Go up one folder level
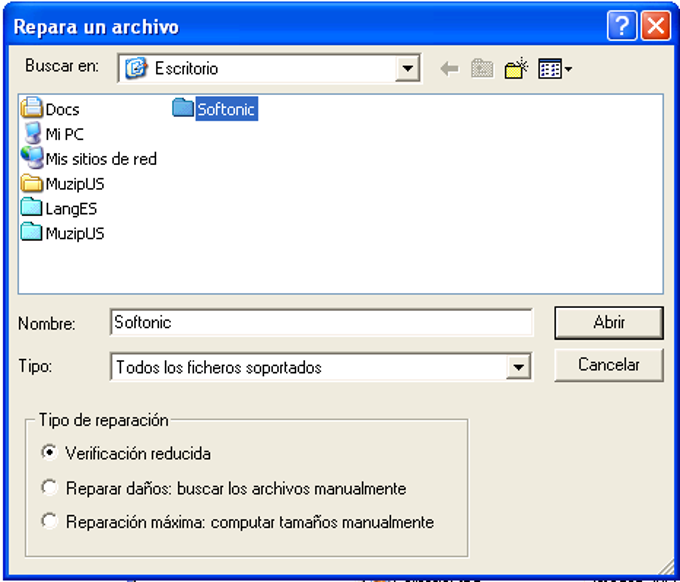The width and height of the screenshot is (680, 582). 482,69
